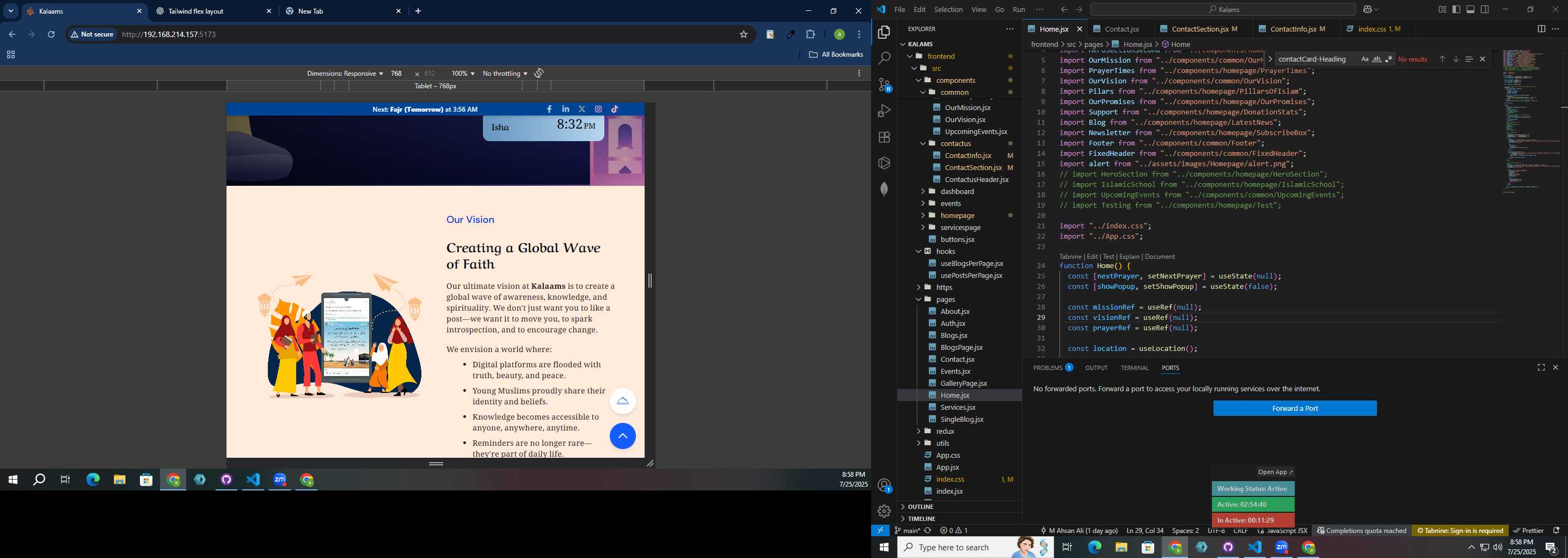Open the Extensions view icon in VS Code
The width and height of the screenshot is (1568, 558).
click(x=884, y=137)
